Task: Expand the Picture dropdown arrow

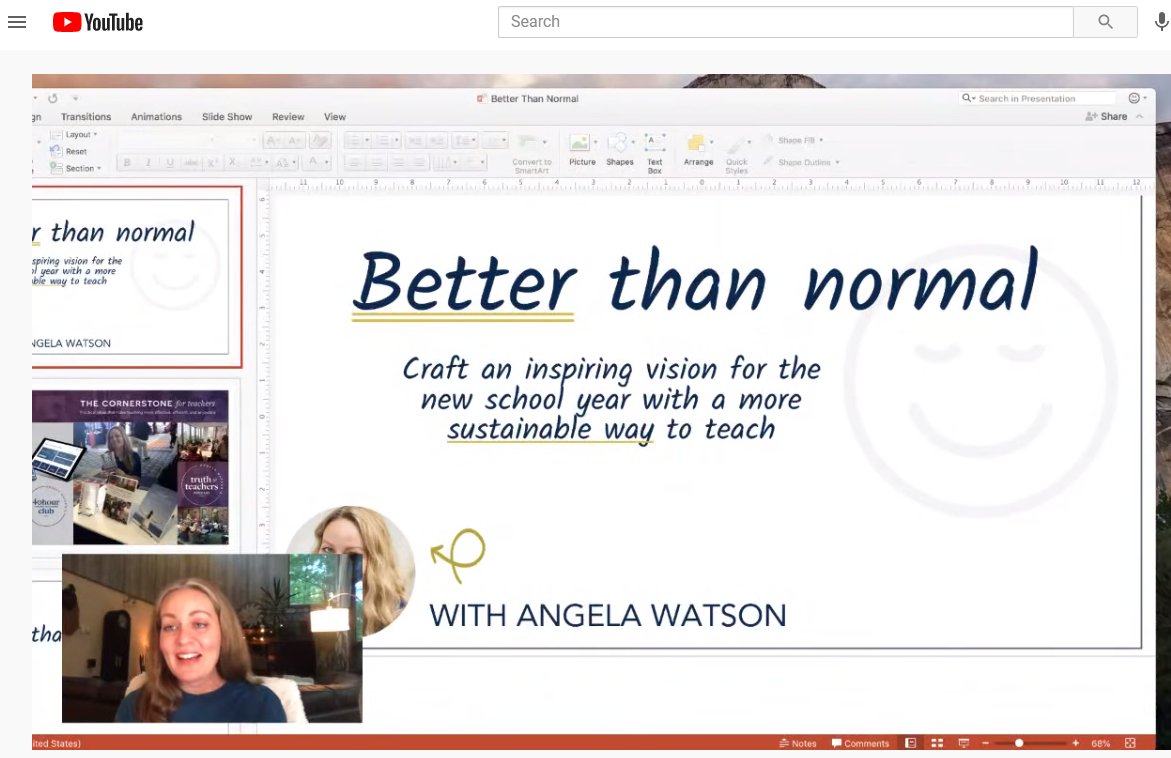Action: point(595,142)
